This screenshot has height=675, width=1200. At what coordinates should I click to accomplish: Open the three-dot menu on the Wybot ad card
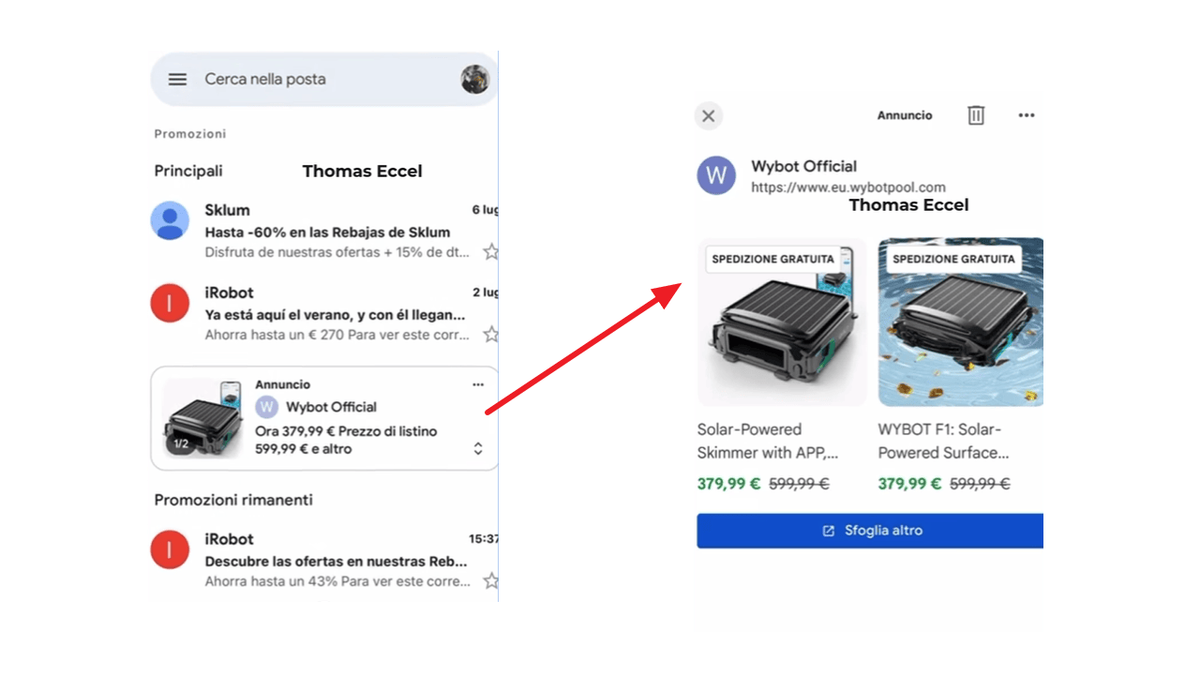click(x=478, y=384)
